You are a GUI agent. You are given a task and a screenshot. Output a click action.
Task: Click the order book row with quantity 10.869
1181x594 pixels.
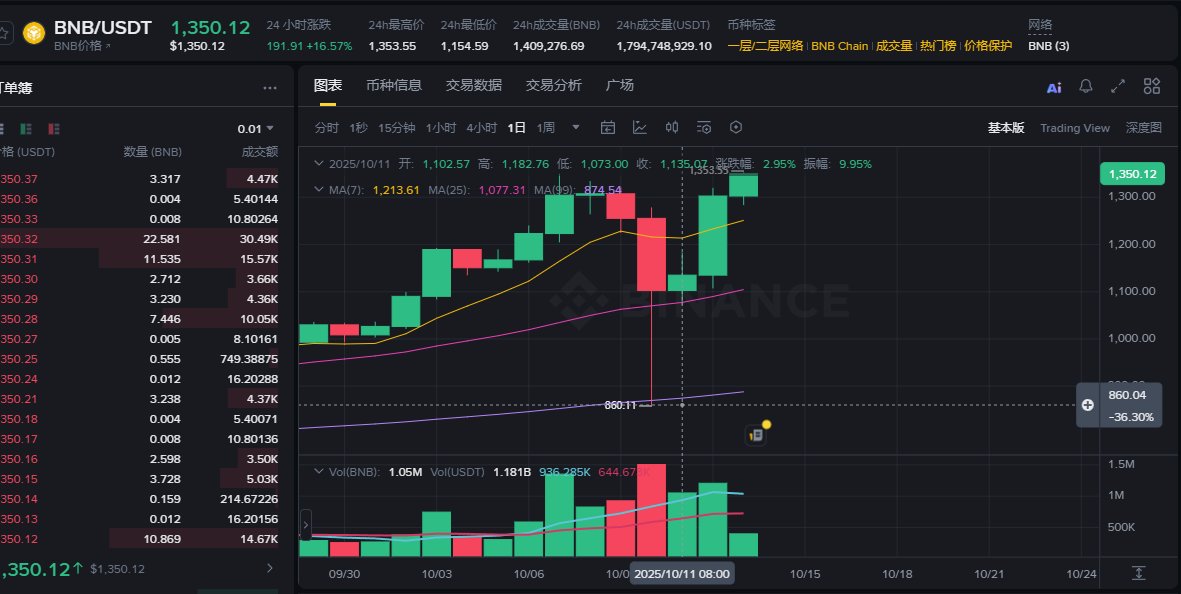pyautogui.click(x=139, y=539)
